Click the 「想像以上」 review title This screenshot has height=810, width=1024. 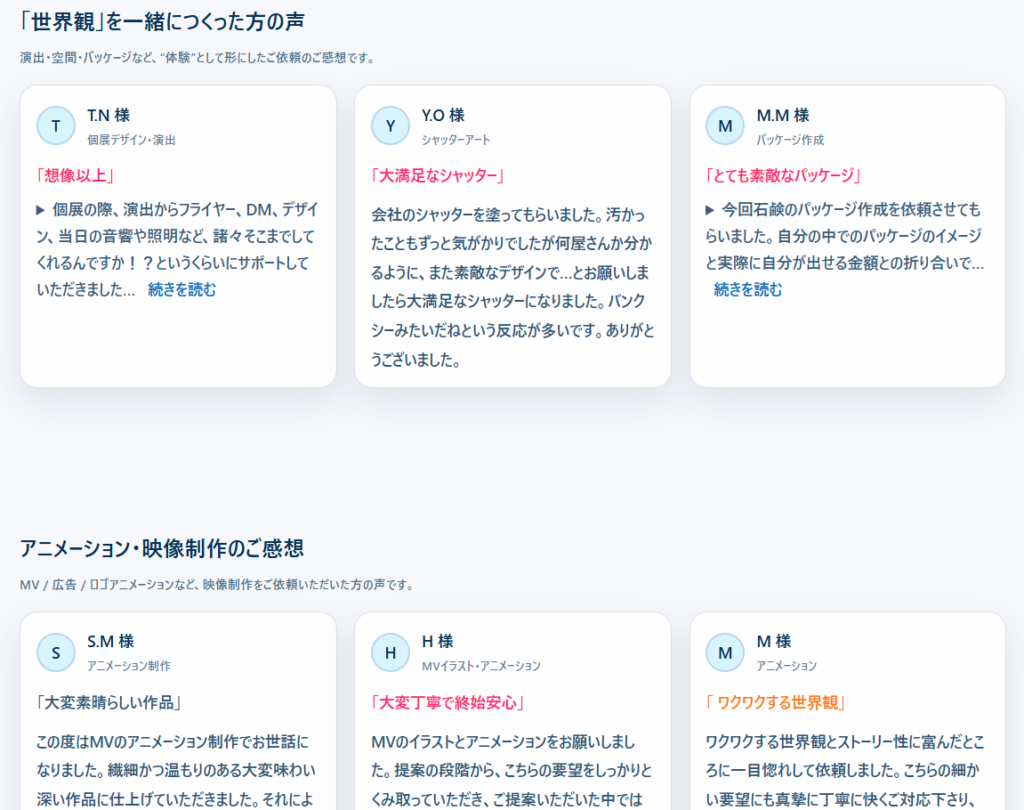pyautogui.click(x=76, y=175)
